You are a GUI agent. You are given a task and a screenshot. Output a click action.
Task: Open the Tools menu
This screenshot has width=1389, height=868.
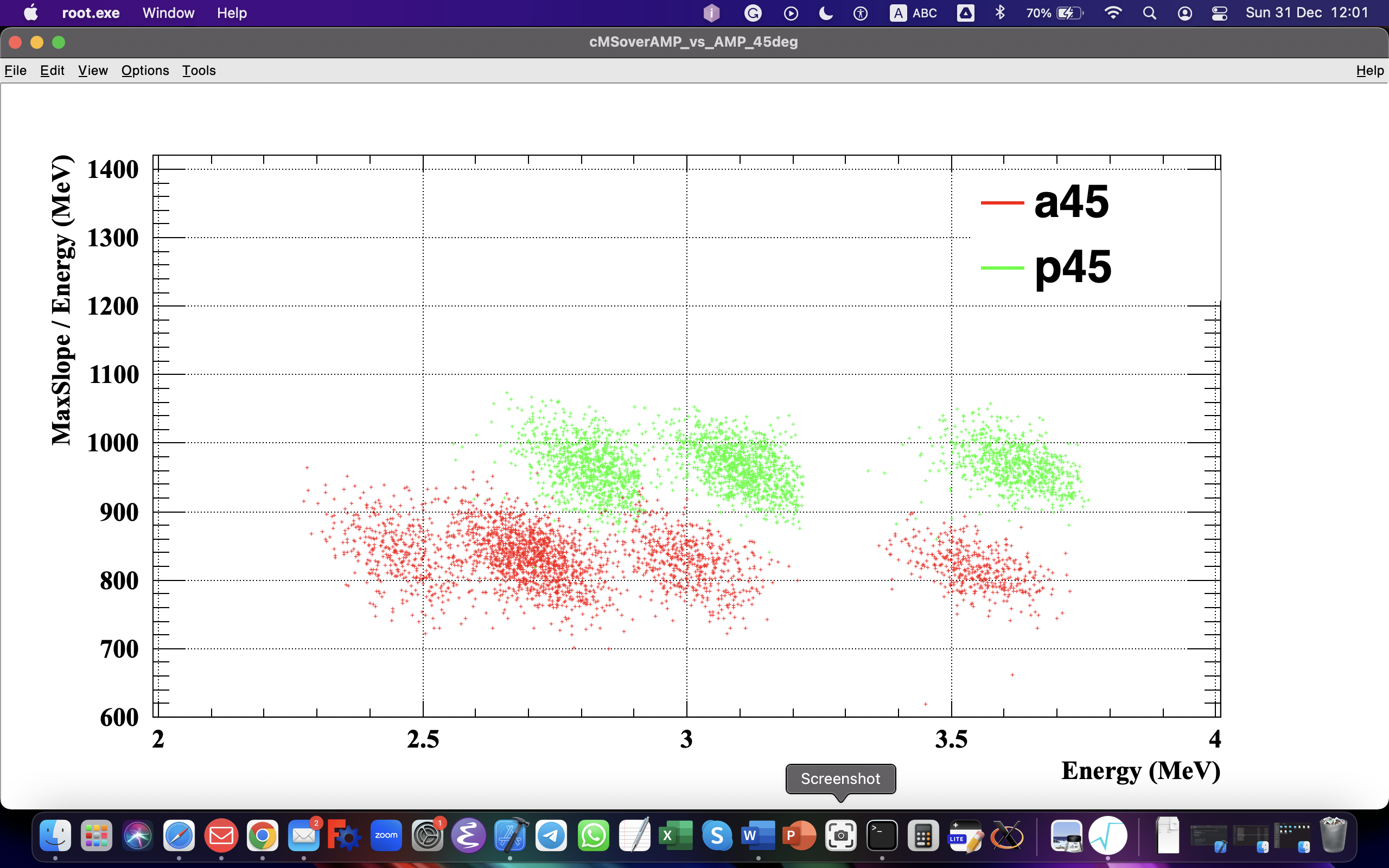[x=199, y=70]
